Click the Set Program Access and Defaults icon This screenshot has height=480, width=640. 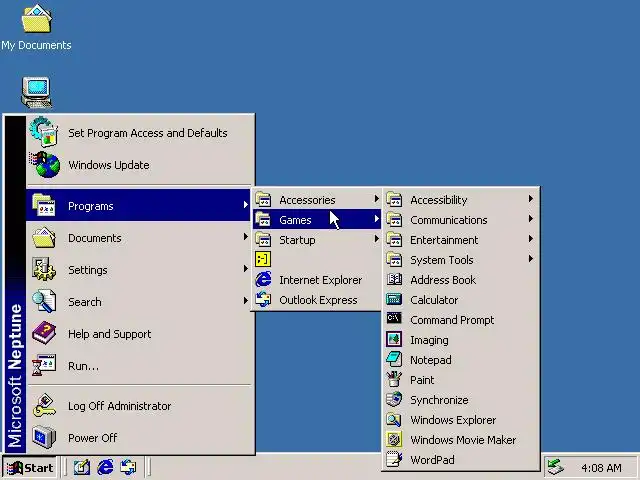pos(44,132)
